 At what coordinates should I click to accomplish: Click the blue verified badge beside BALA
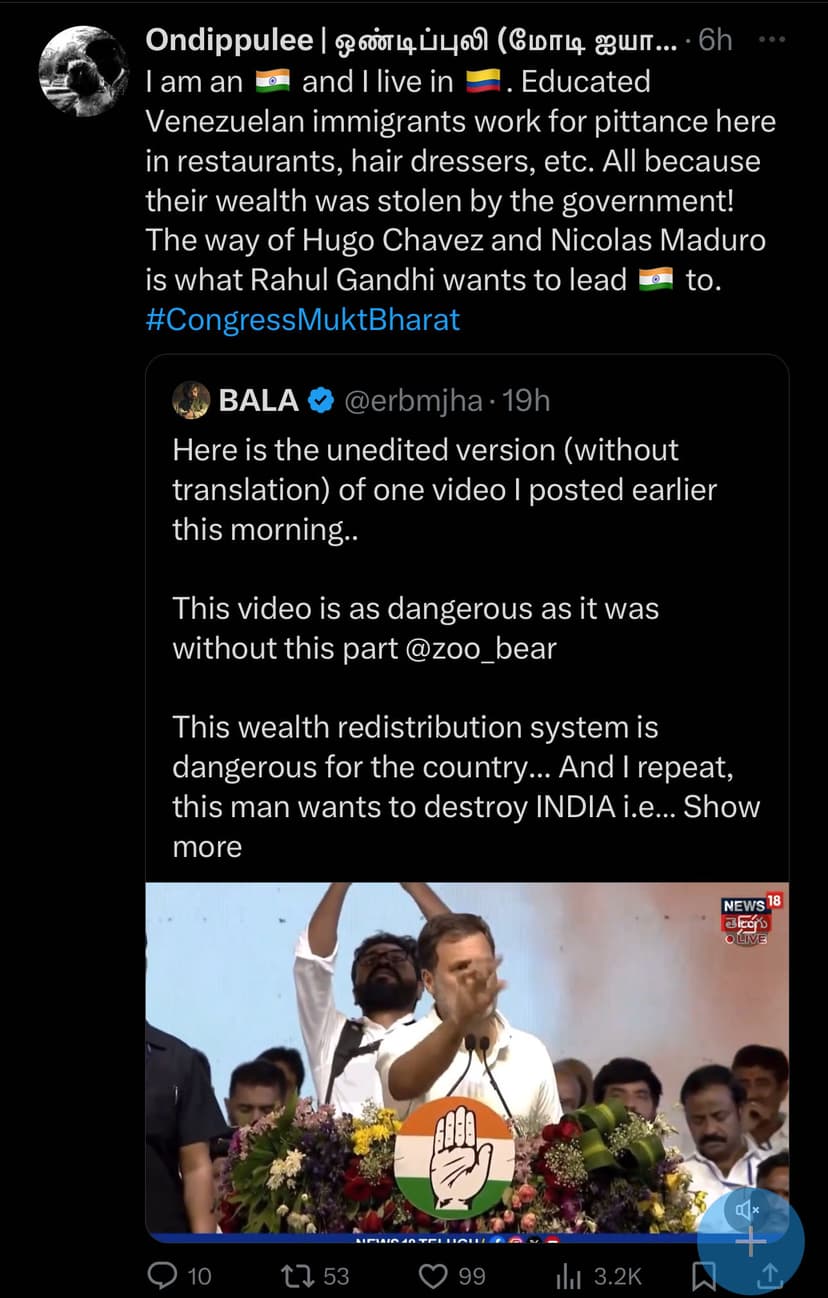pyautogui.click(x=320, y=401)
